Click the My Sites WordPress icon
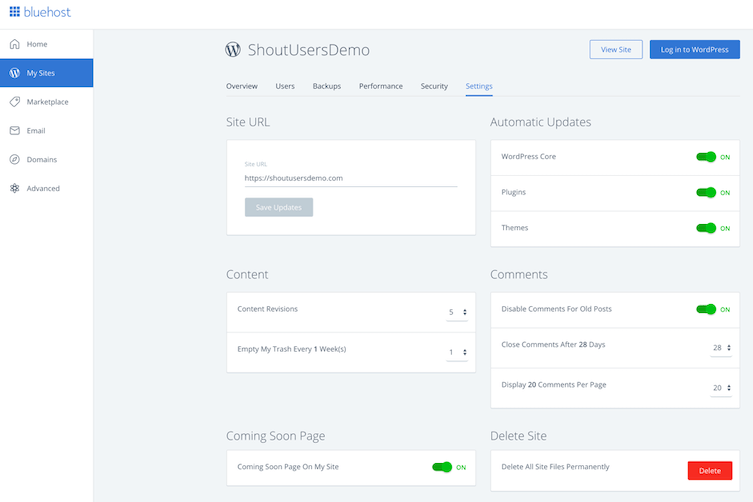The width and height of the screenshot is (753, 502). click(x=15, y=73)
